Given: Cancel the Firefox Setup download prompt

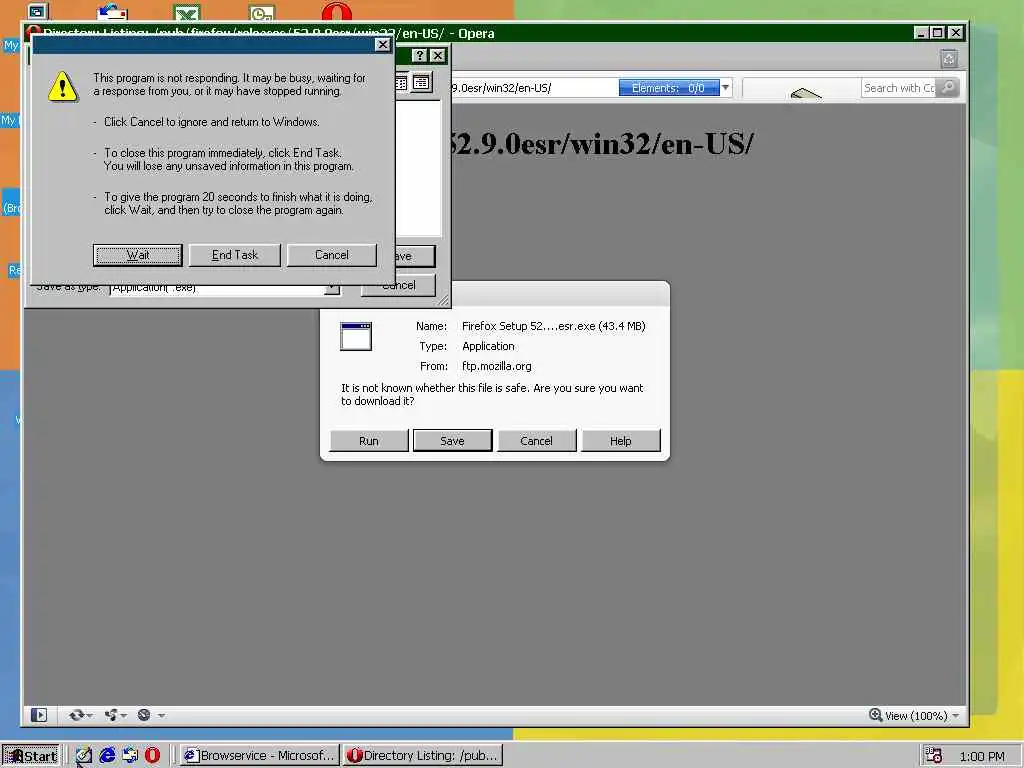Looking at the screenshot, I should pos(536,441).
